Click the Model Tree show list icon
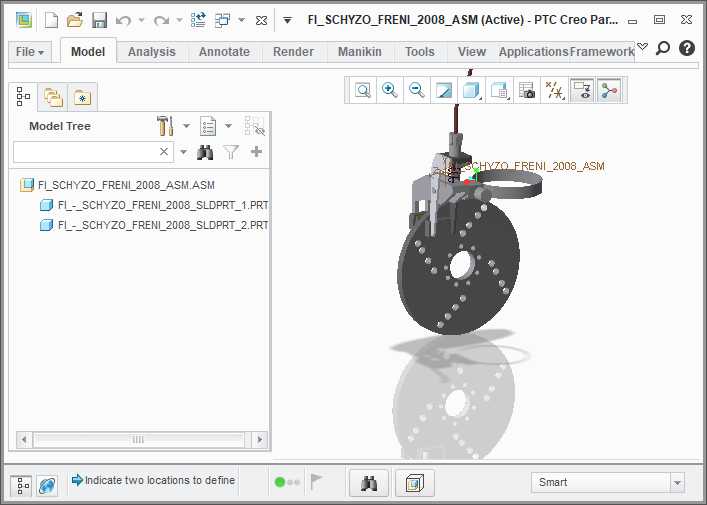The width and height of the screenshot is (707, 505). coord(208,126)
